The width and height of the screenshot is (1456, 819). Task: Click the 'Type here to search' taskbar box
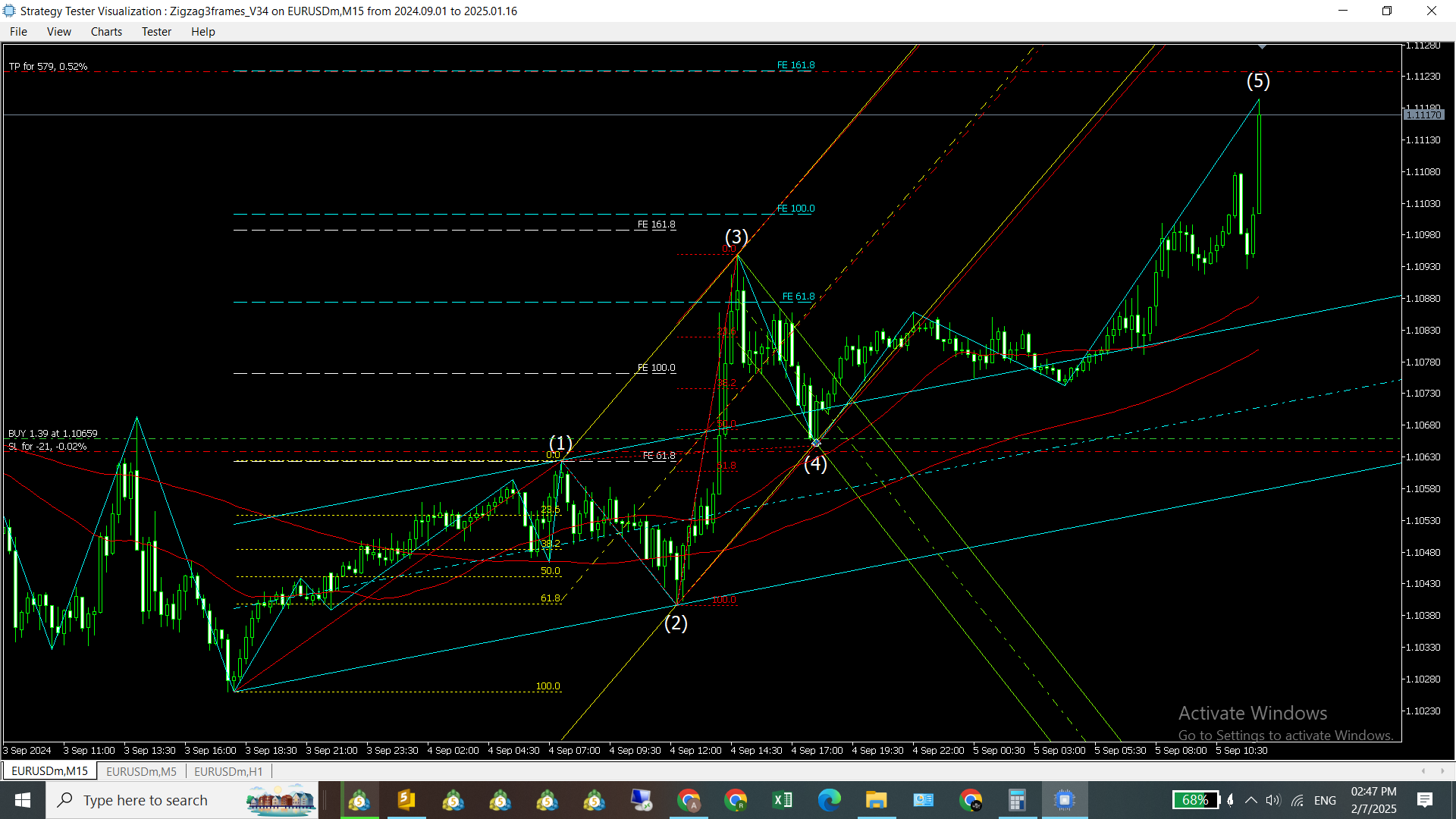[182, 800]
